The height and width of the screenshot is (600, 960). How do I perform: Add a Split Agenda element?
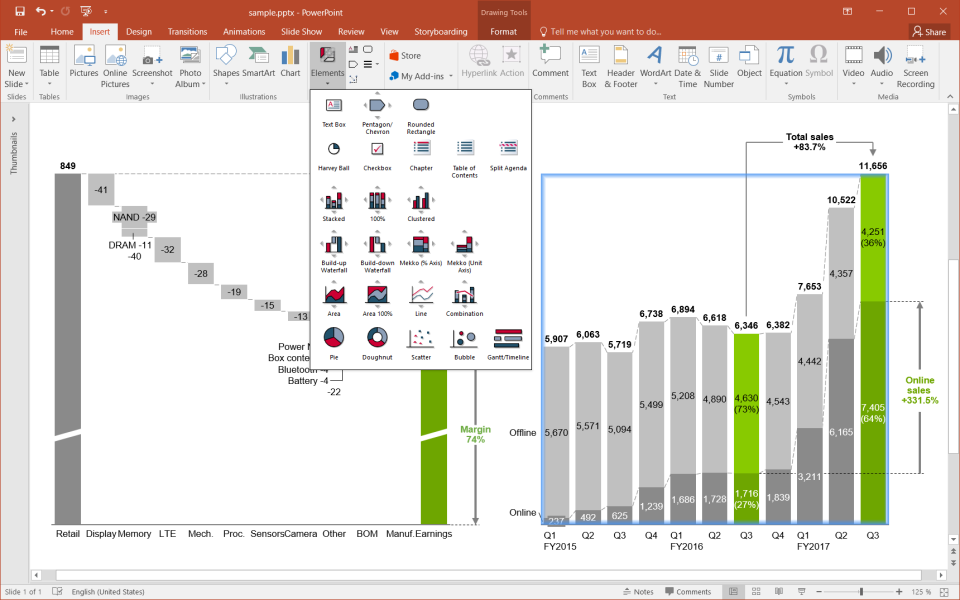508,150
